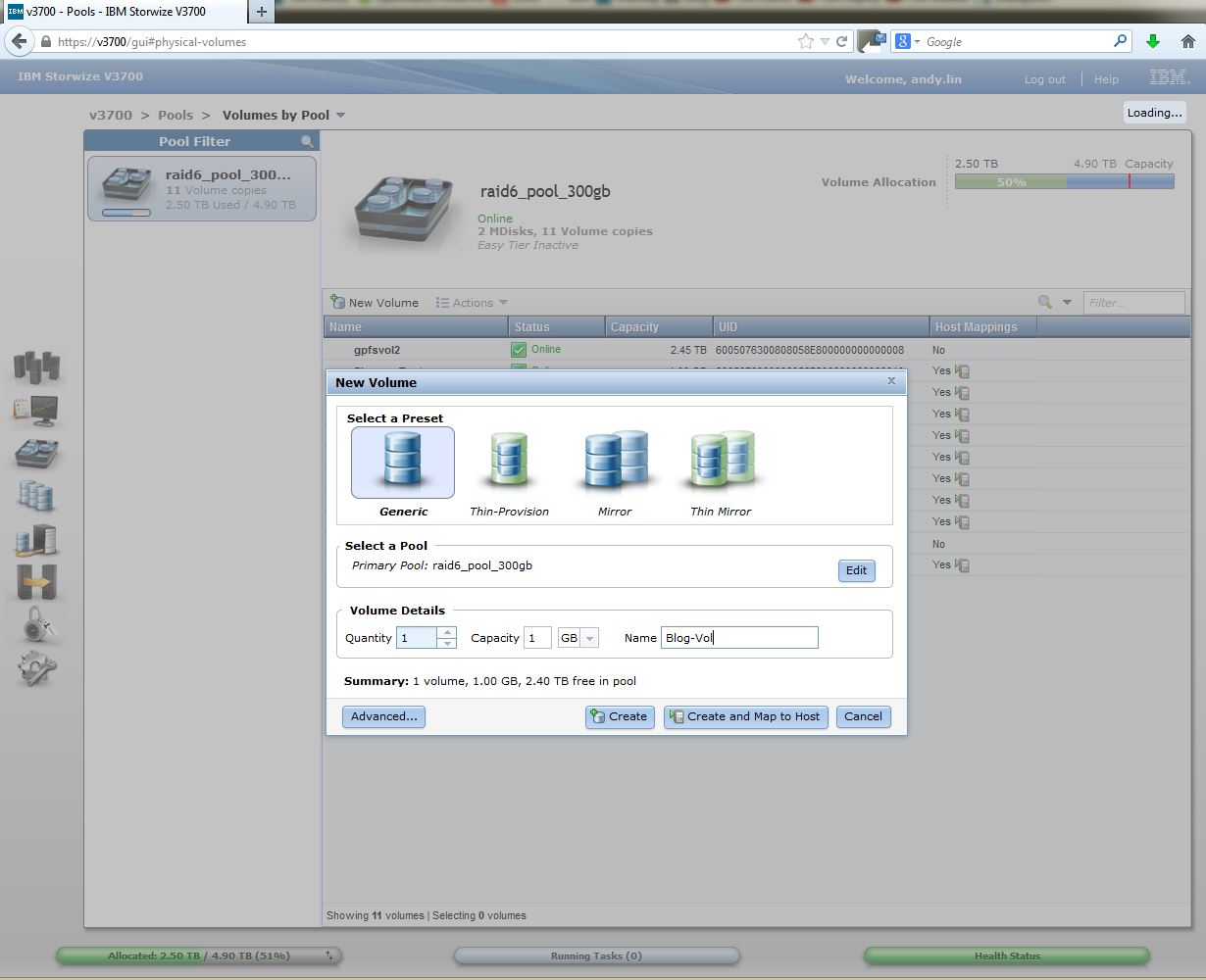Switch to the v3700 Pools browser tab
The width and height of the screenshot is (1206, 980).
point(125,12)
